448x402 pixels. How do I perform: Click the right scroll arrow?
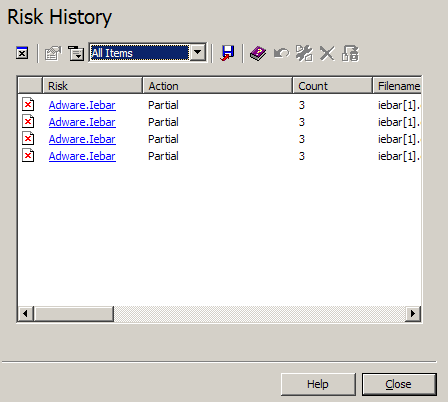click(413, 314)
